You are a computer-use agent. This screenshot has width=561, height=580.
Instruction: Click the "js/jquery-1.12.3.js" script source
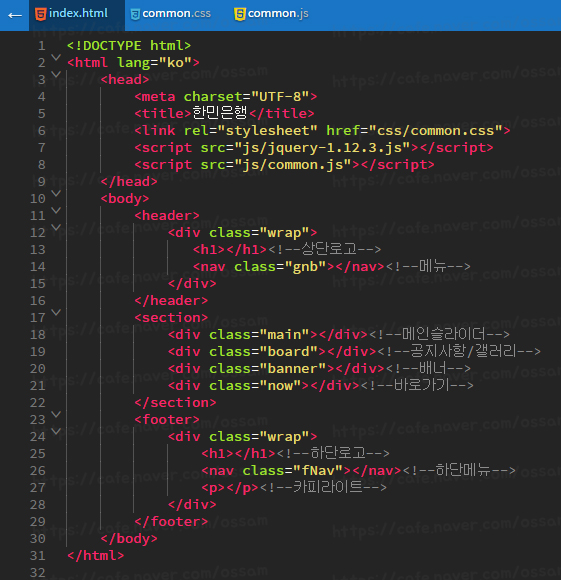click(x=322, y=148)
